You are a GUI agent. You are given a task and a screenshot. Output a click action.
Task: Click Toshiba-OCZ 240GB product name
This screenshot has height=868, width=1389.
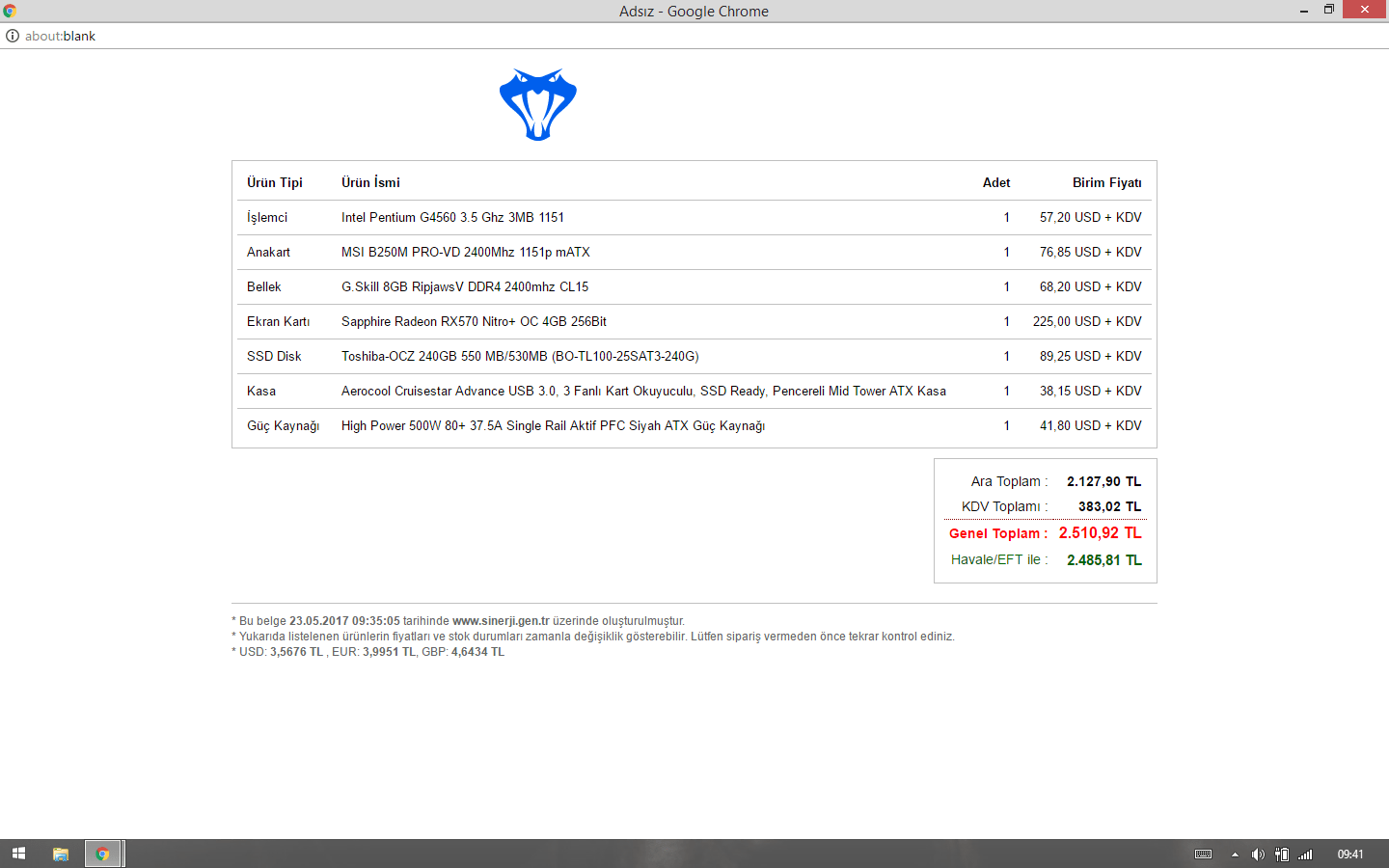(x=520, y=356)
